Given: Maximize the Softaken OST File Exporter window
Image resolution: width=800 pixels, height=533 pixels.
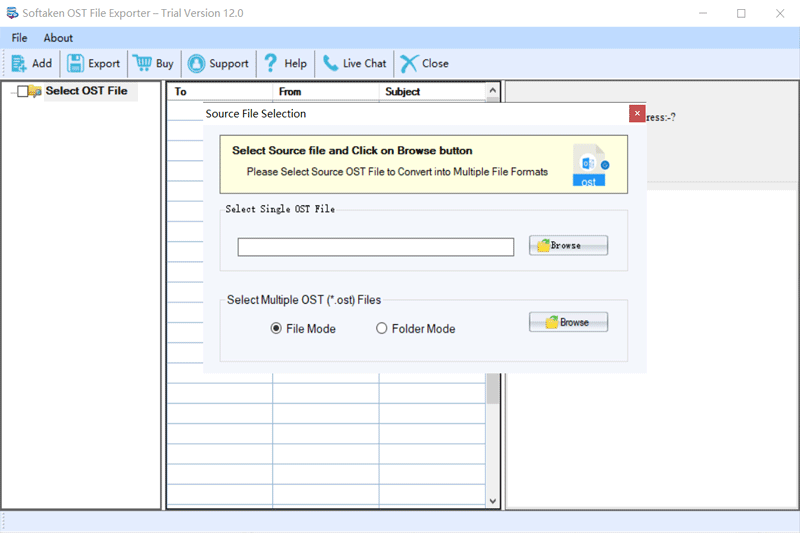Looking at the screenshot, I should [741, 13].
